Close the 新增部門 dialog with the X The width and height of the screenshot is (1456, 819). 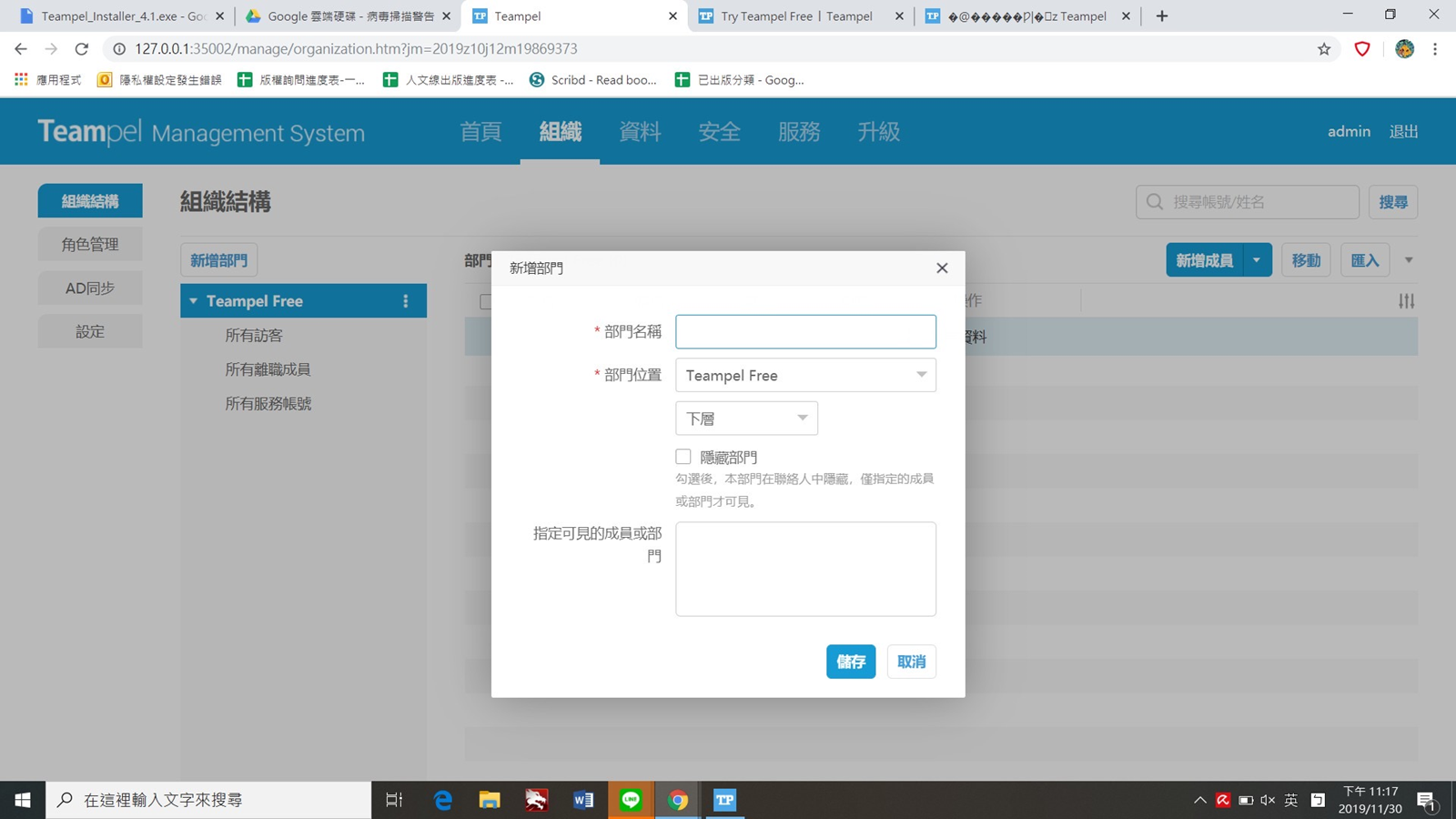[x=942, y=268]
